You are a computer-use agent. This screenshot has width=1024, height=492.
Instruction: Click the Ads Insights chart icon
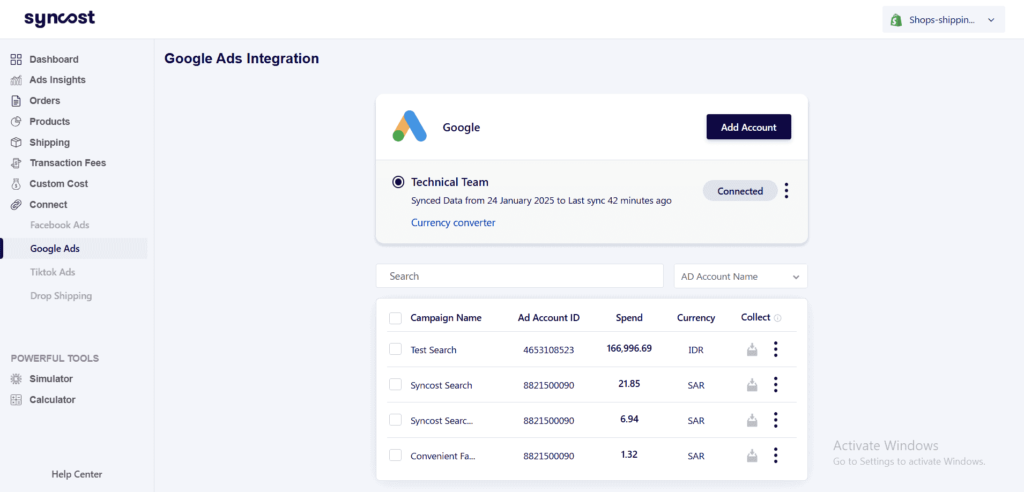(16, 80)
